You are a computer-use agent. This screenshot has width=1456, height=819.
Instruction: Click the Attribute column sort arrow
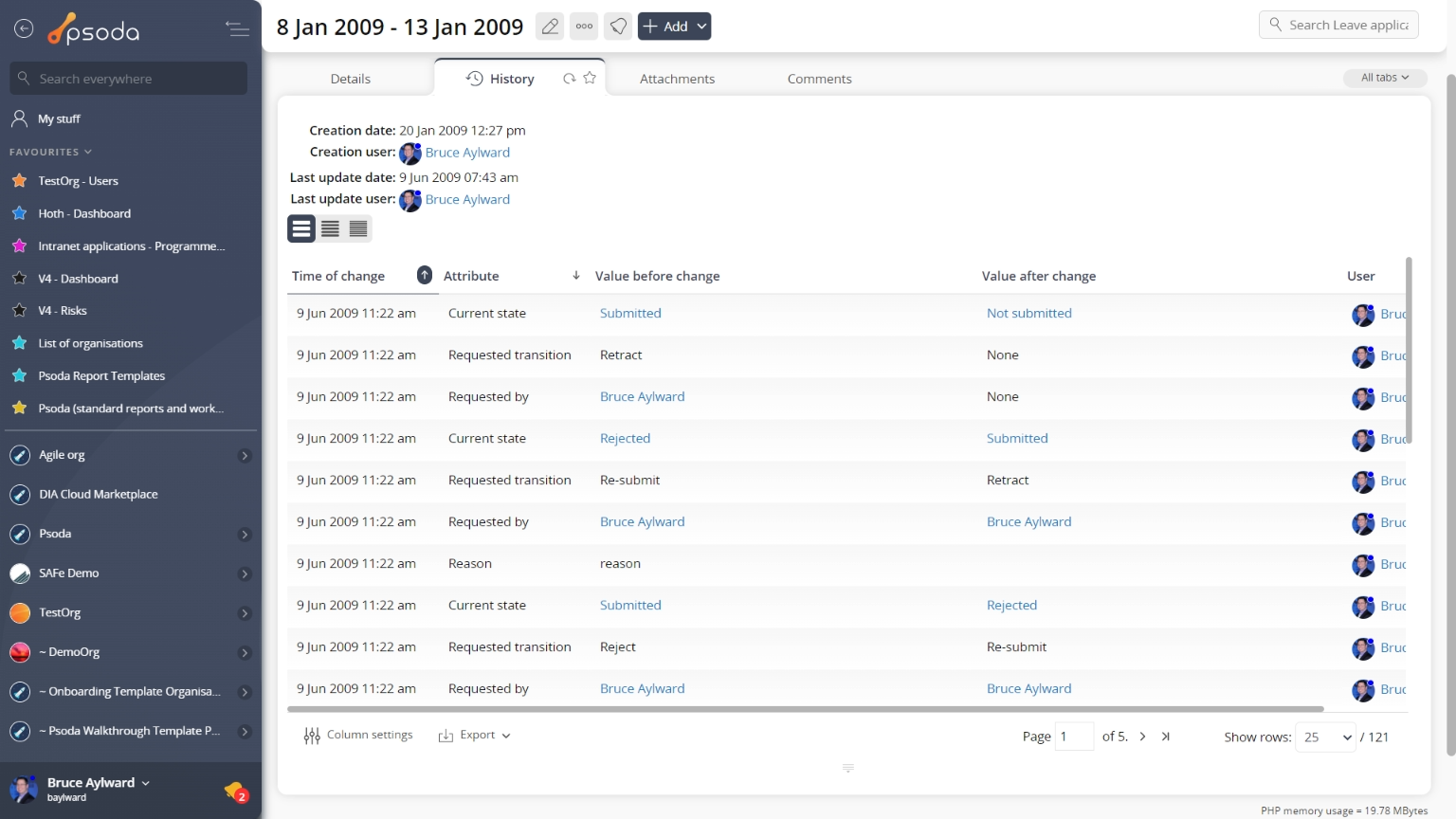(x=575, y=275)
